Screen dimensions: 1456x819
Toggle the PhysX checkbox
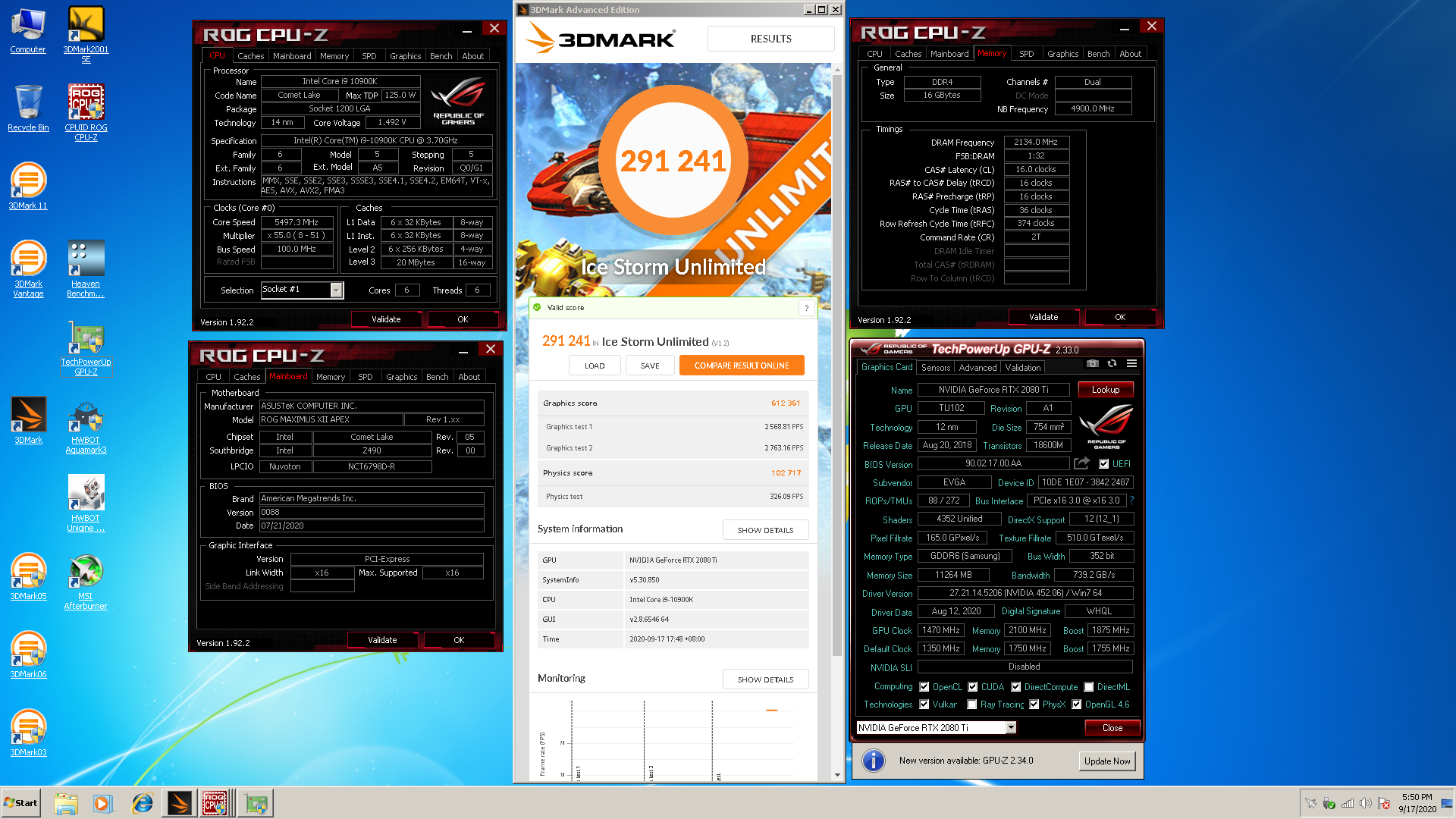[x=1034, y=704]
